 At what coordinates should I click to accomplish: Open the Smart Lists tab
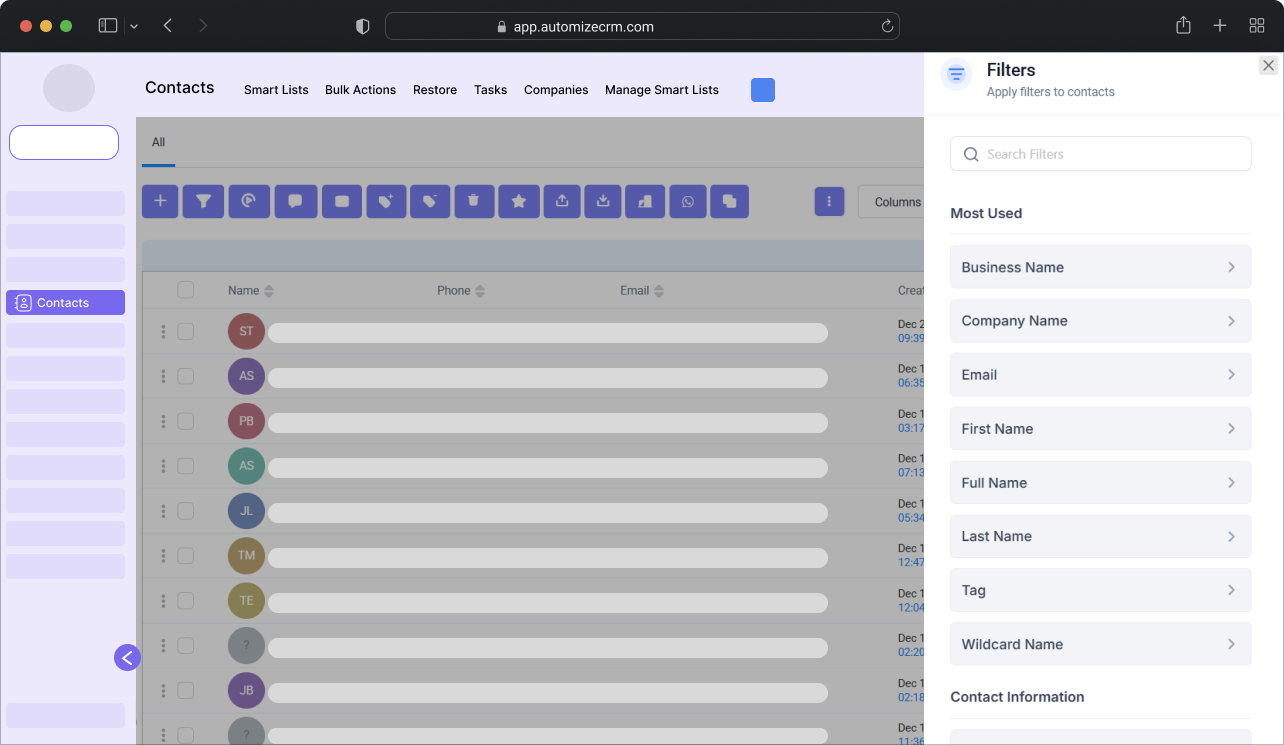coord(276,90)
